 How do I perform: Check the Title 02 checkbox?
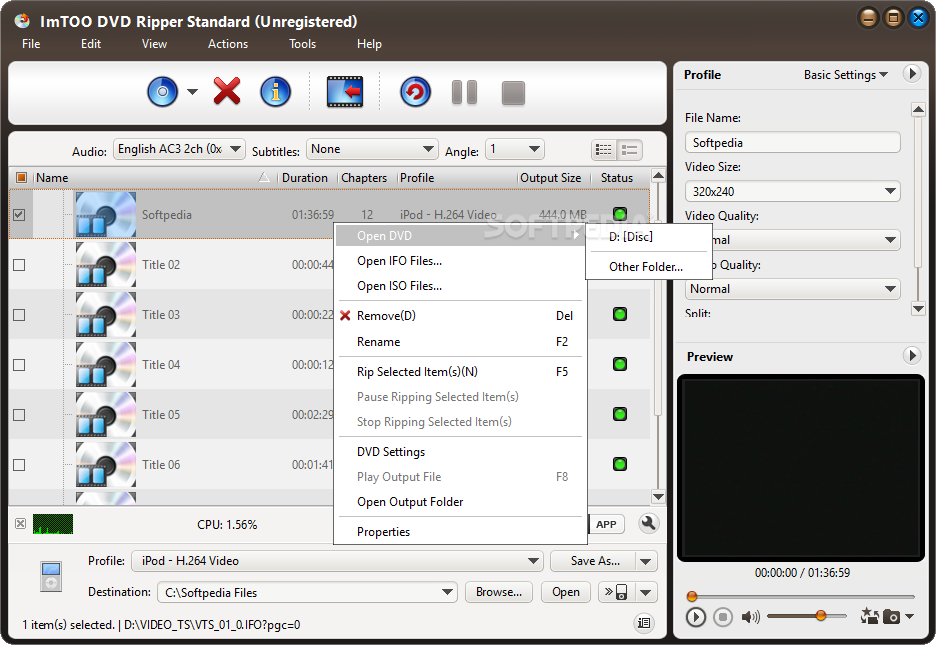click(x=19, y=264)
